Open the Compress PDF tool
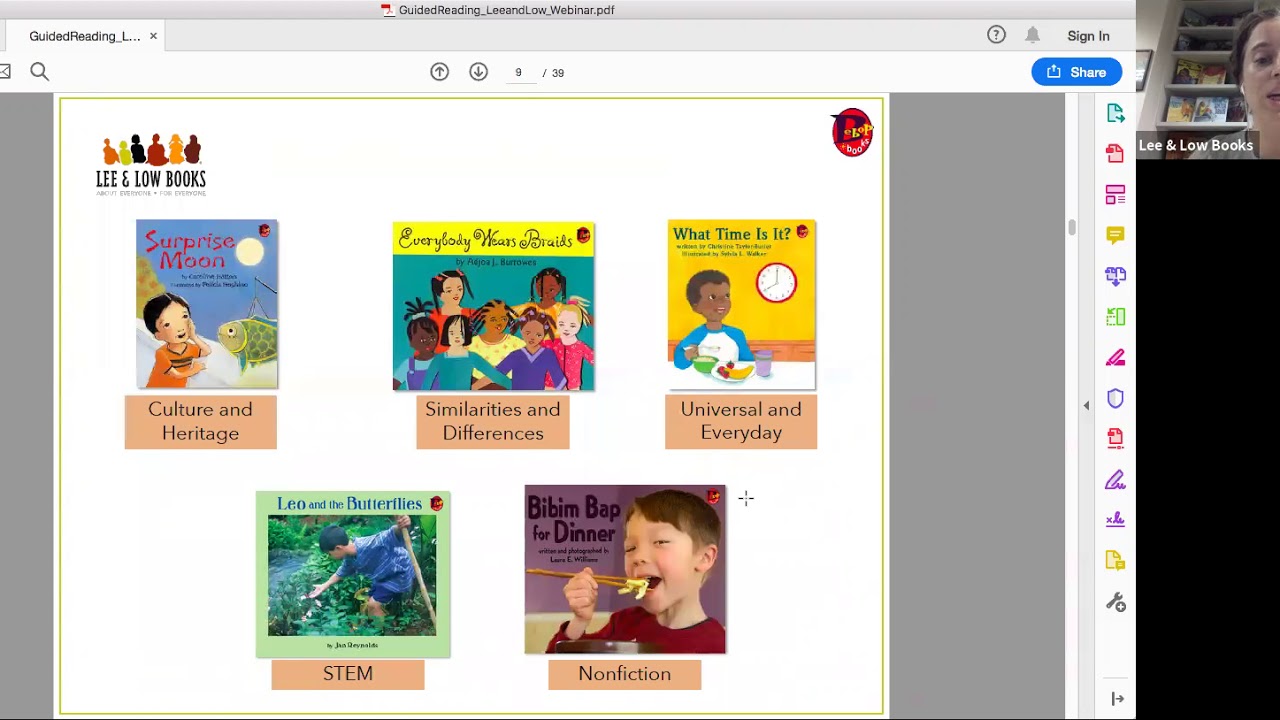This screenshot has height=720, width=1280. pos(1115,439)
